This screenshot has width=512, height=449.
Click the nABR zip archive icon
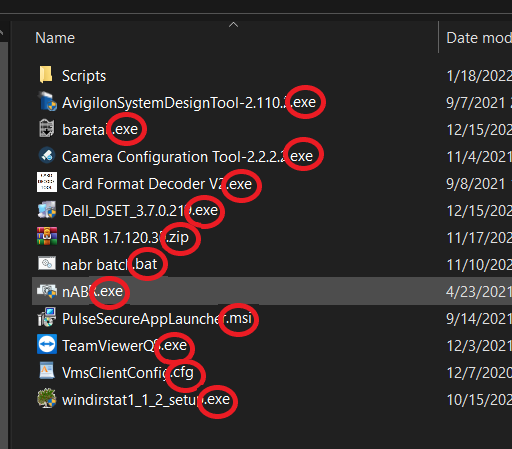click(47, 236)
